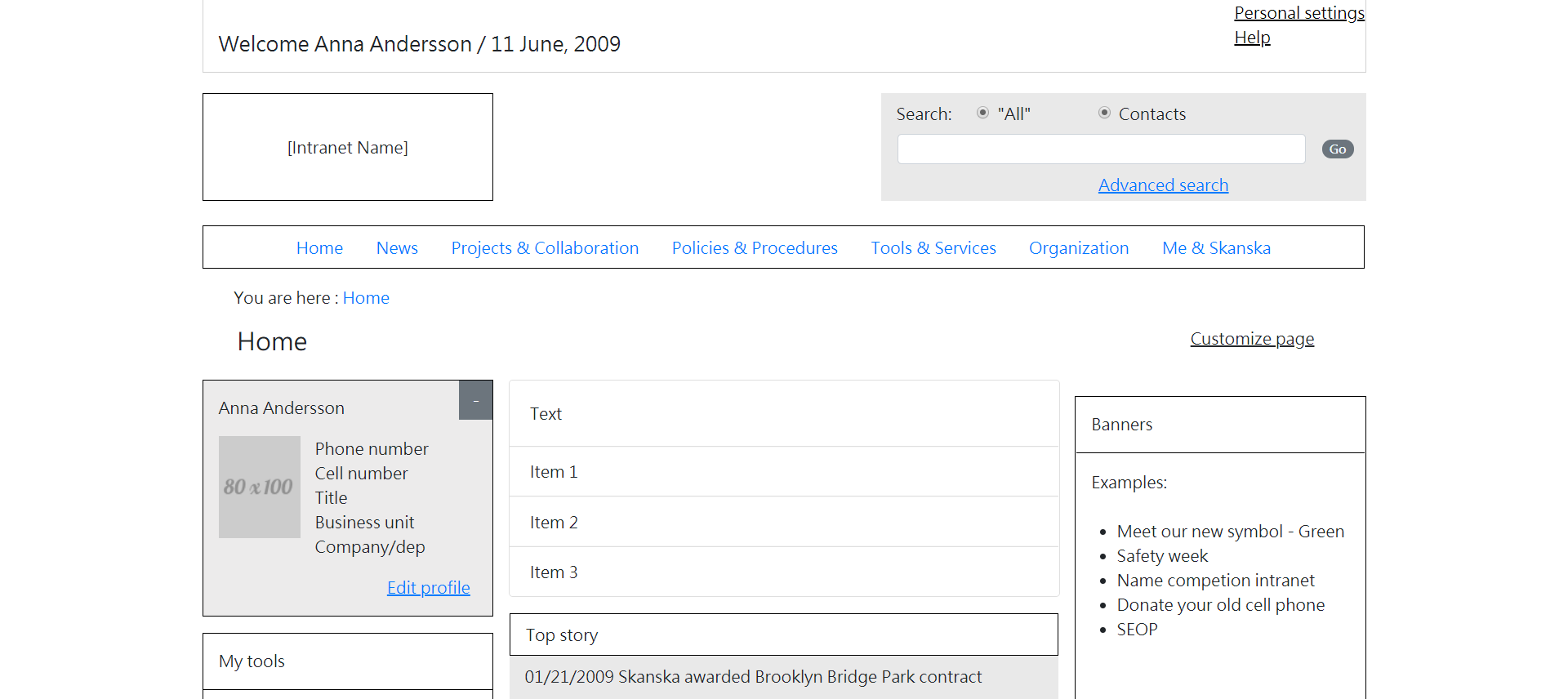1568x699 pixels.
Task: Click the [Intranet Name] logo box
Action: coord(348,147)
